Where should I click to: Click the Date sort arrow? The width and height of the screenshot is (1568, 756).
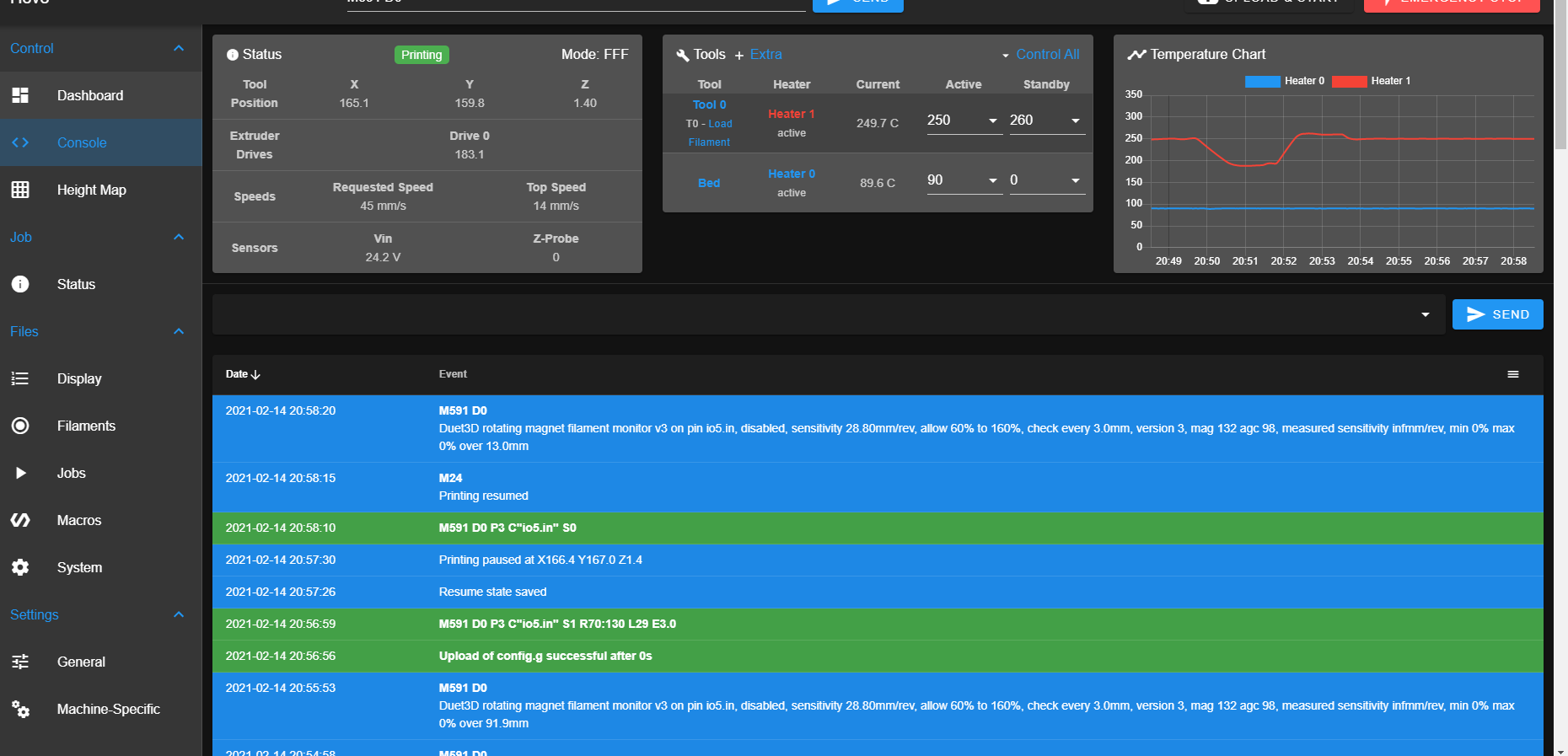pyautogui.click(x=255, y=374)
